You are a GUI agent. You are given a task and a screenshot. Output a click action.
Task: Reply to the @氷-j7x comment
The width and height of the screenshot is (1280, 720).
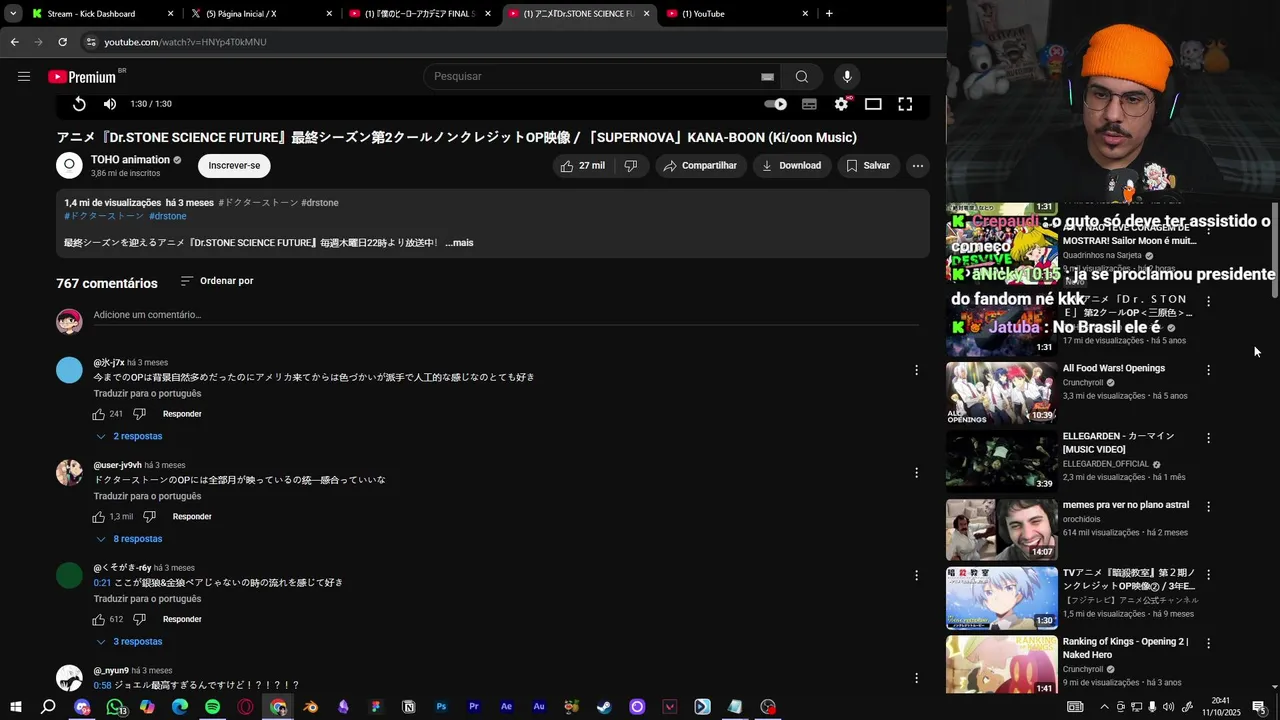click(182, 414)
